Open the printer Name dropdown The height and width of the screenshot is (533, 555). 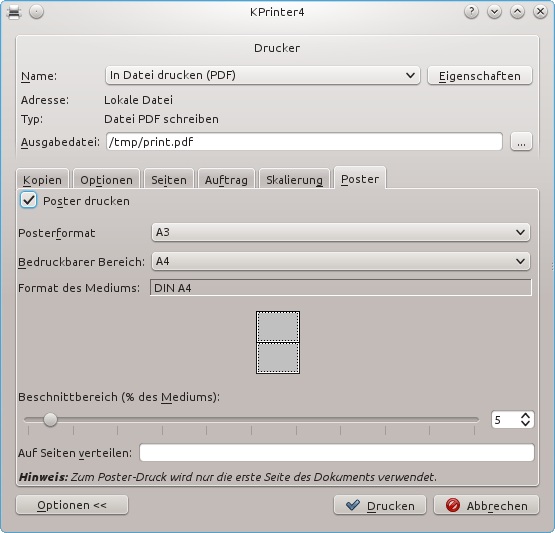coord(263,75)
